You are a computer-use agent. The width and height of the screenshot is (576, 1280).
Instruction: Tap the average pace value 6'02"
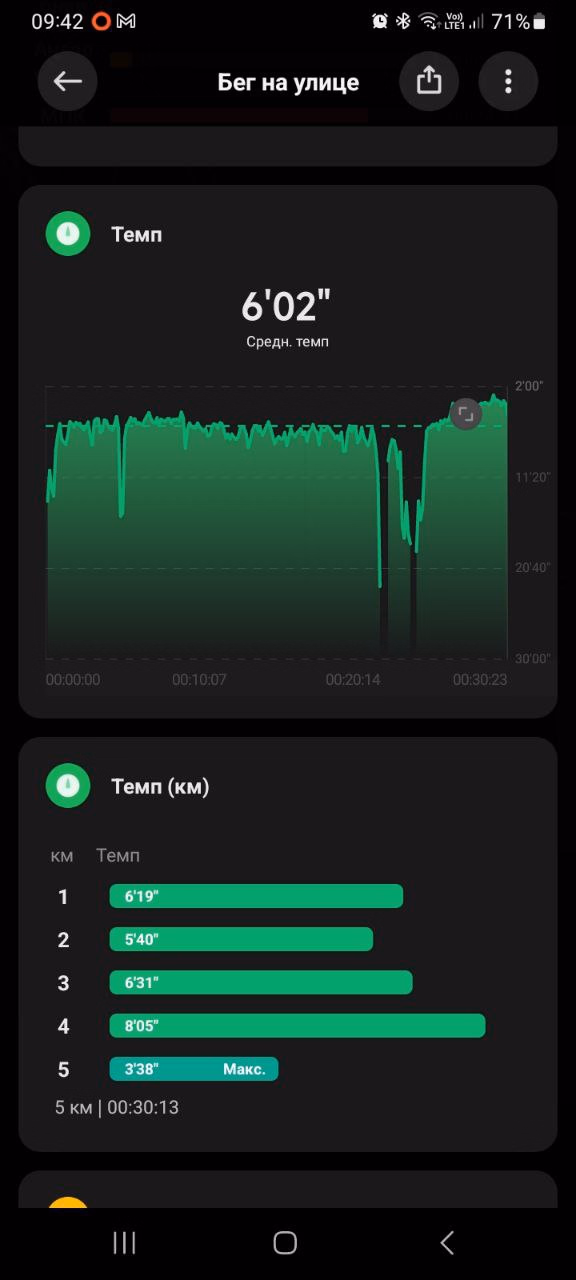[287, 306]
